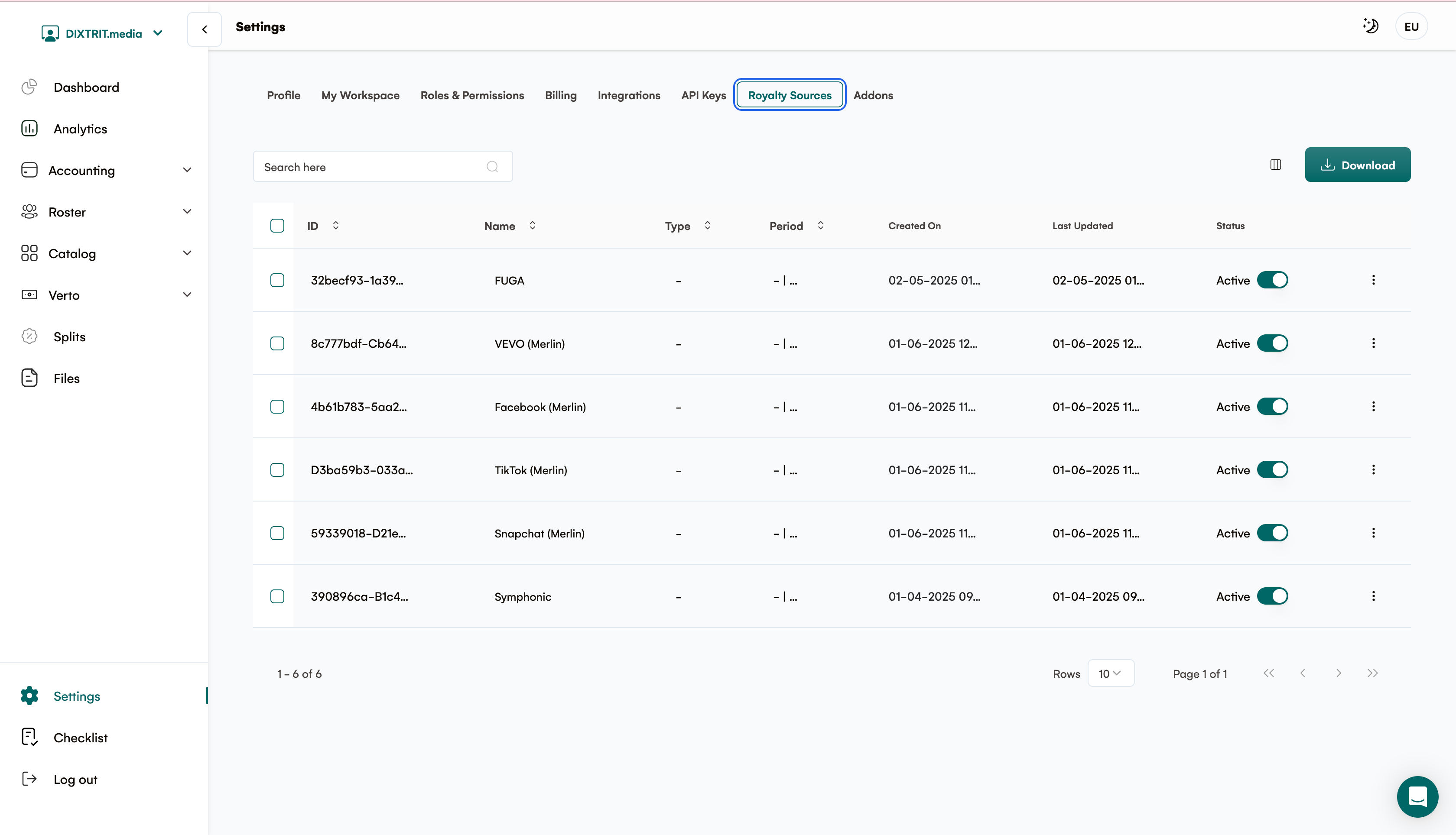Screen dimensions: 1456x835
Task: Open the more options menu for Facebook (Merlin)
Action: tap(1373, 407)
